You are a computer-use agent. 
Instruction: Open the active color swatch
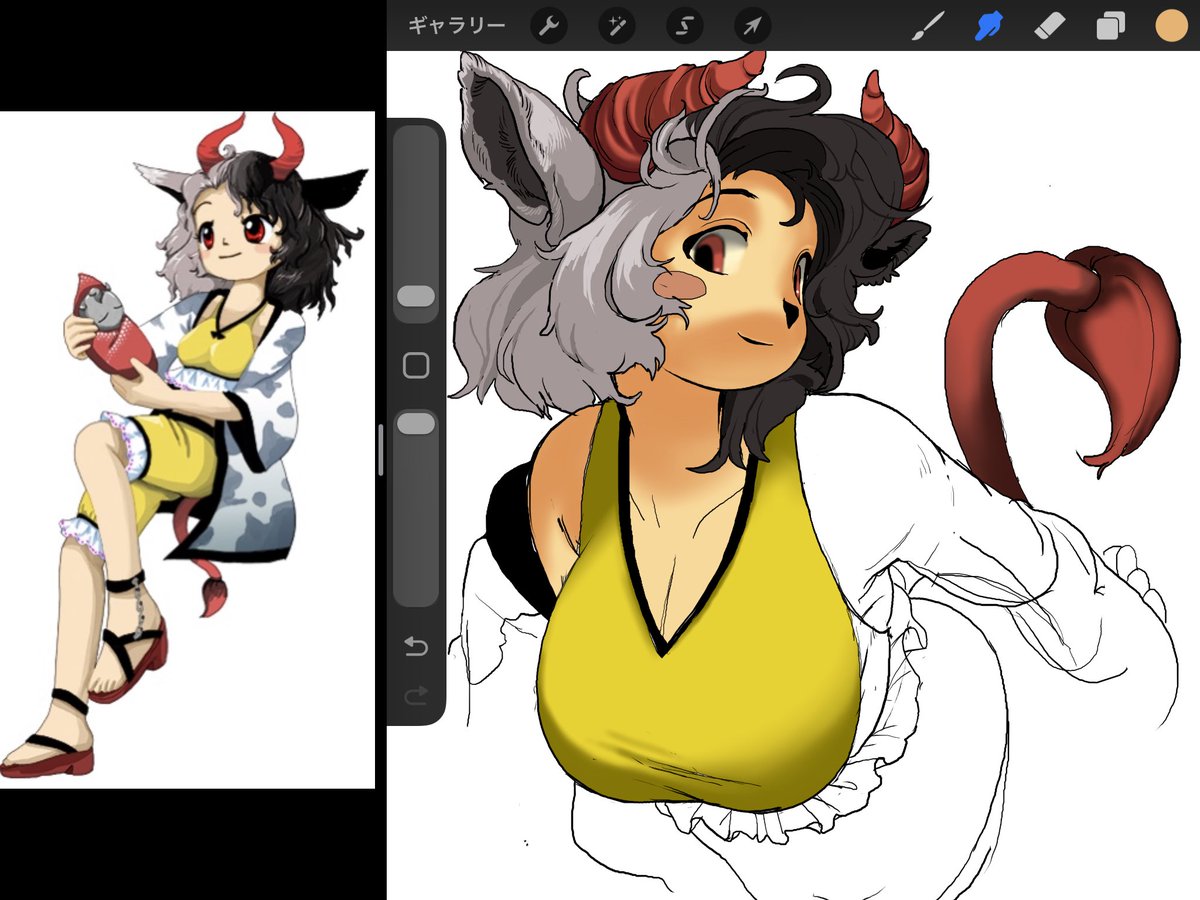[1171, 26]
